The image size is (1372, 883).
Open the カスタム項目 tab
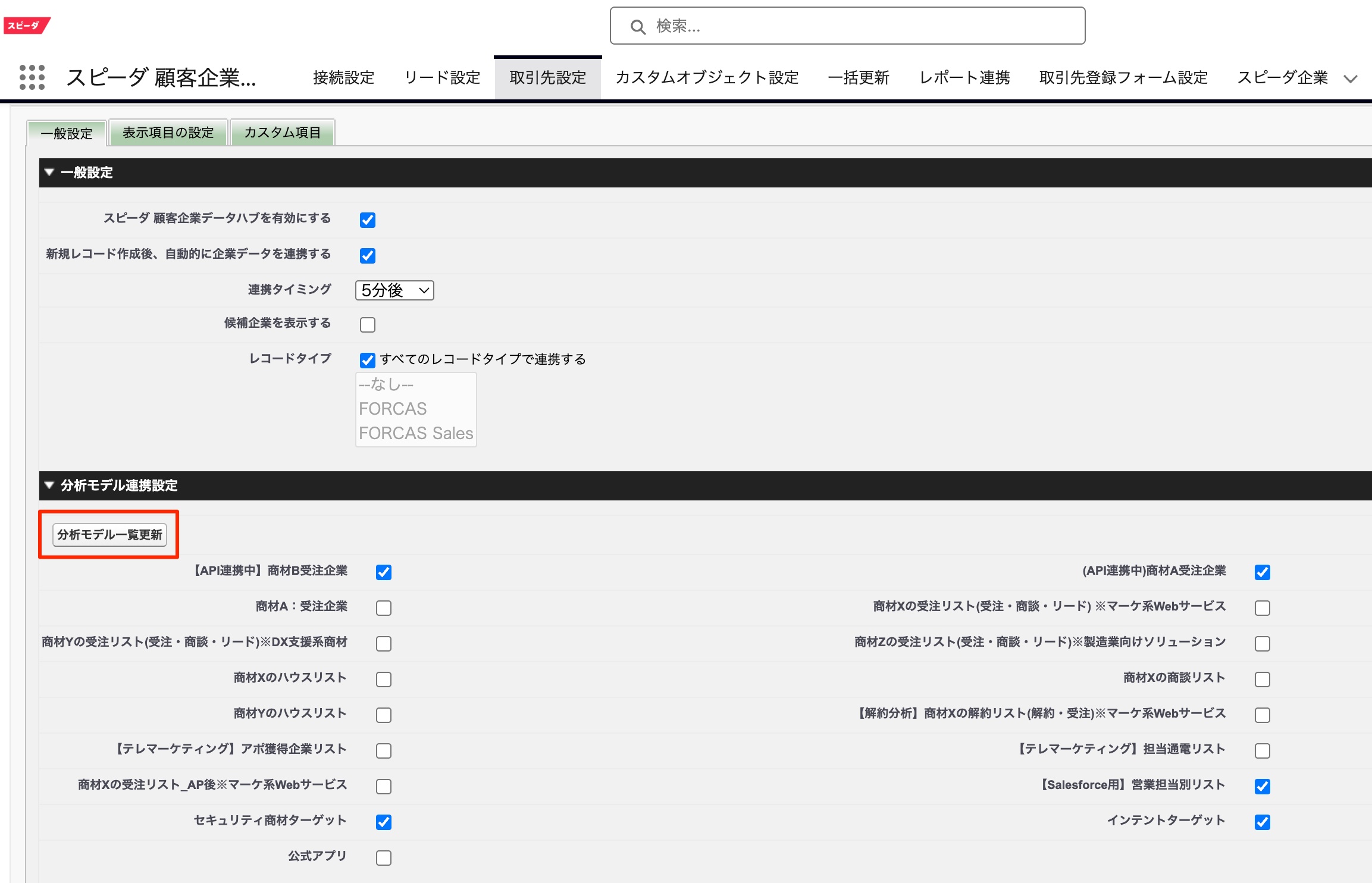click(x=282, y=133)
